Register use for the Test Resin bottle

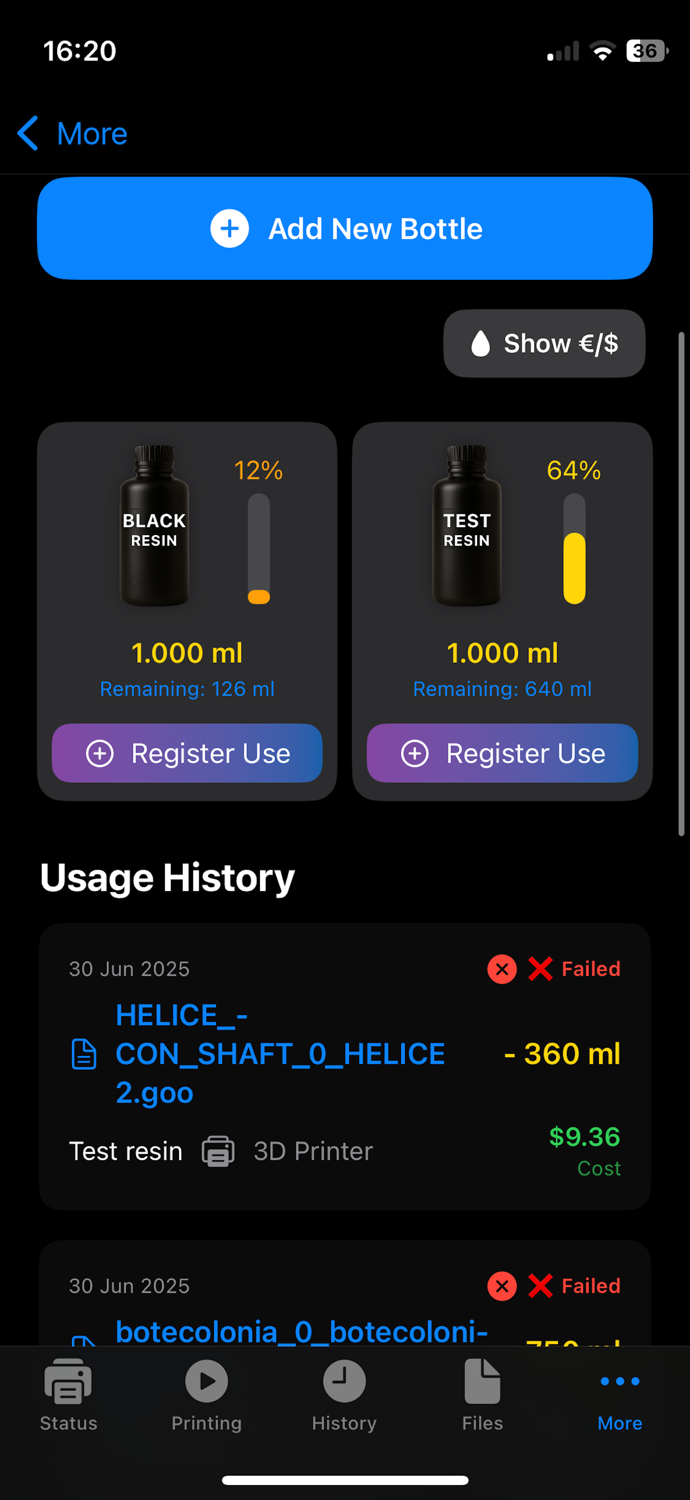tap(502, 753)
